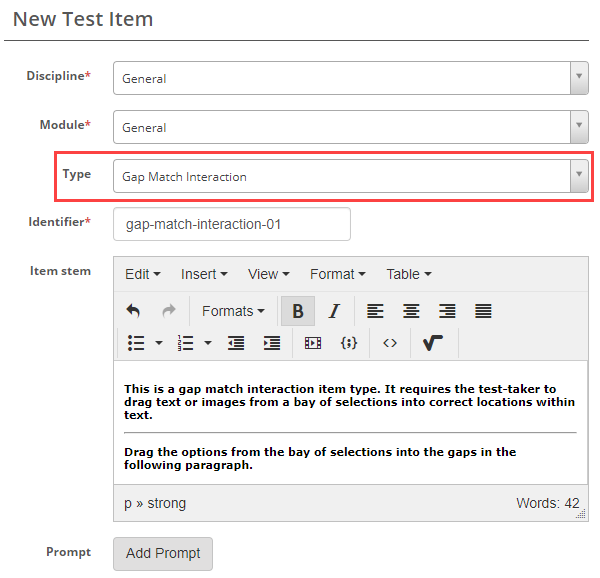Toggle Italic formatting button

(335, 311)
